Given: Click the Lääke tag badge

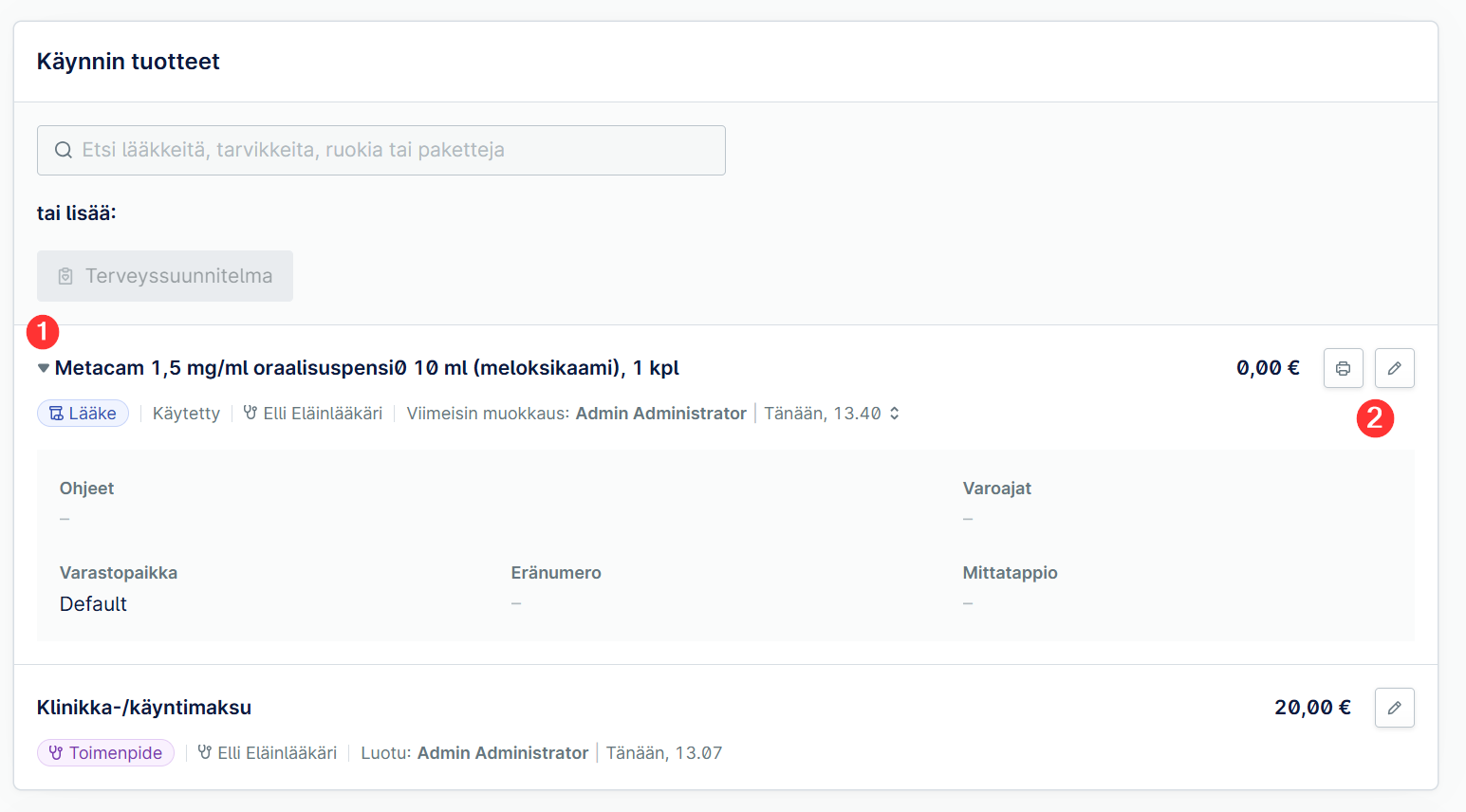Looking at the screenshot, I should 83,414.
